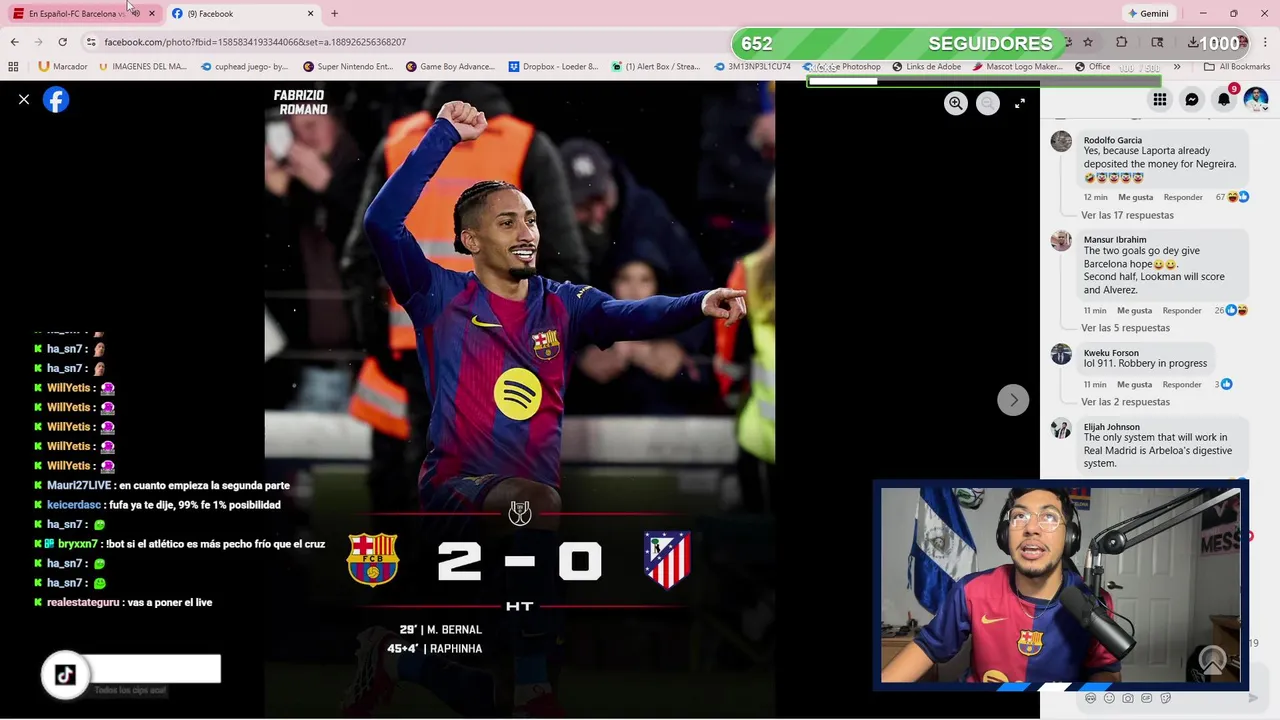View the 3 likes on Kweku Forson's comment
This screenshot has height=720, width=1280.
pyautogui.click(x=1223, y=385)
